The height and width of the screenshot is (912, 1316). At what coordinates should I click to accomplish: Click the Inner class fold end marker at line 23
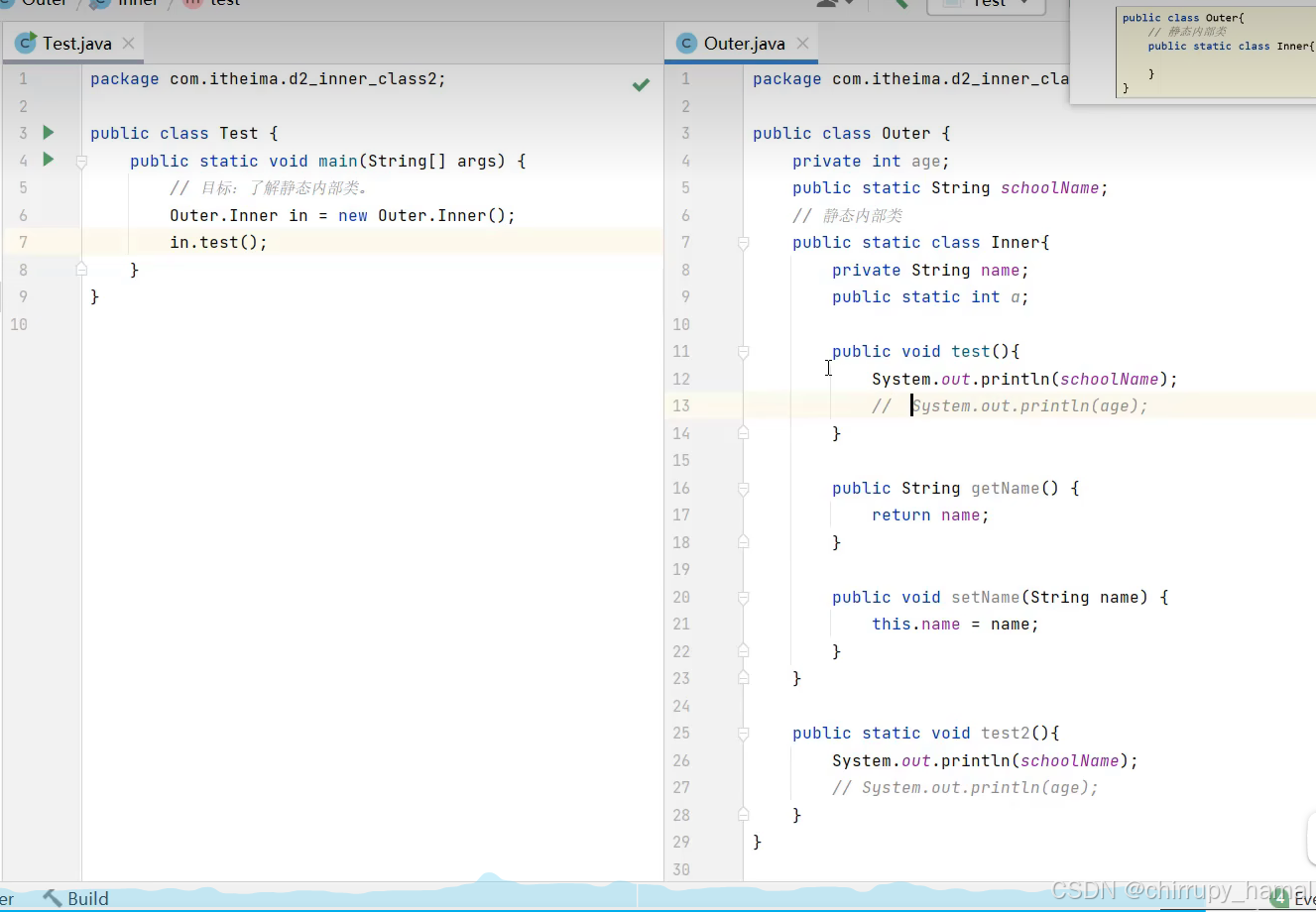point(743,678)
